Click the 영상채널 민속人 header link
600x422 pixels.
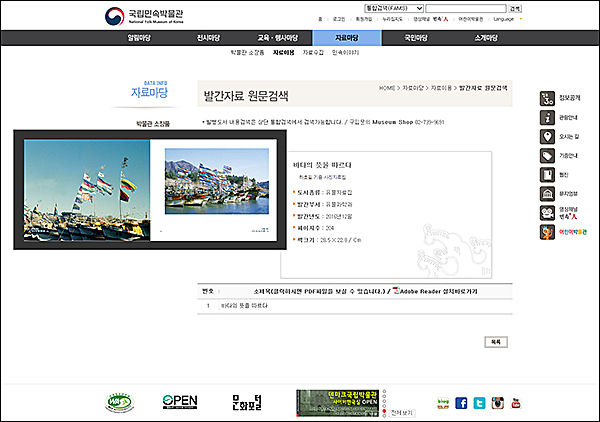point(430,19)
